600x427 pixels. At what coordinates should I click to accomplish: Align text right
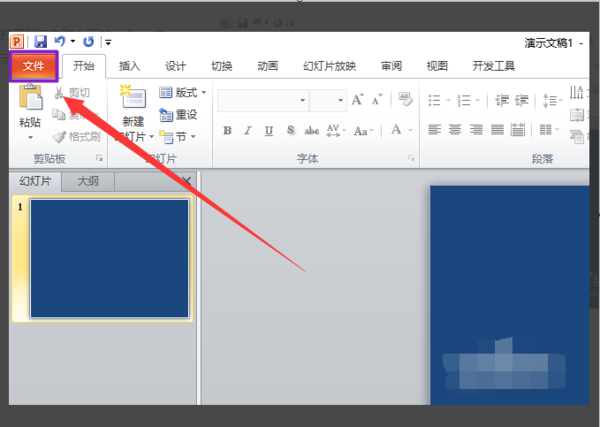pos(476,130)
